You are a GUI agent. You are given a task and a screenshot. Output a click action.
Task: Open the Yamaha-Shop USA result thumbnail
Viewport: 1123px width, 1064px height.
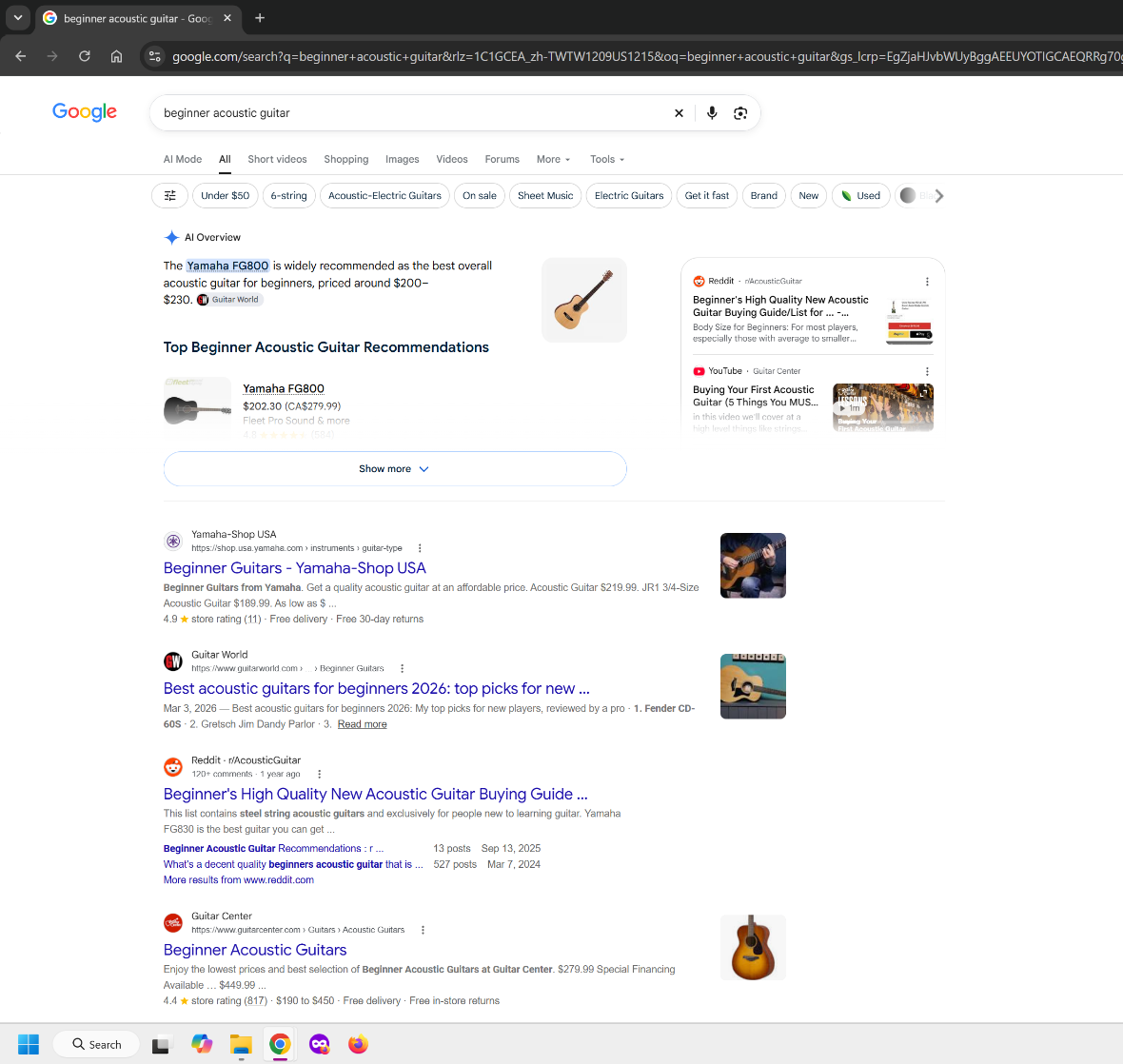[x=753, y=565]
